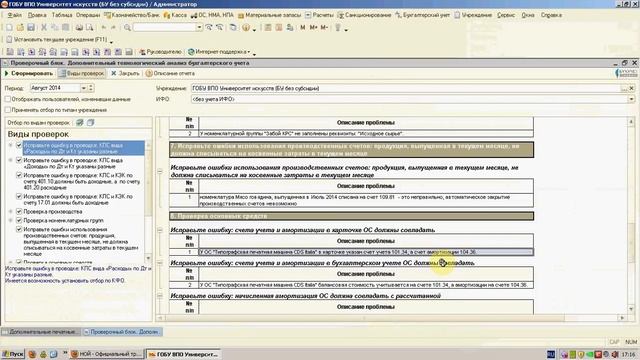Open the Пуск start button

click(13, 354)
